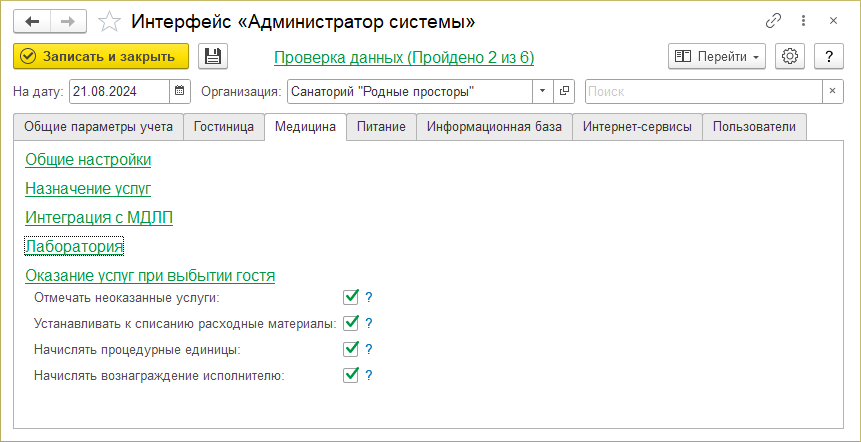The height and width of the screenshot is (442, 861).
Task: Open the calendar picker for the date field
Action: 180,92
